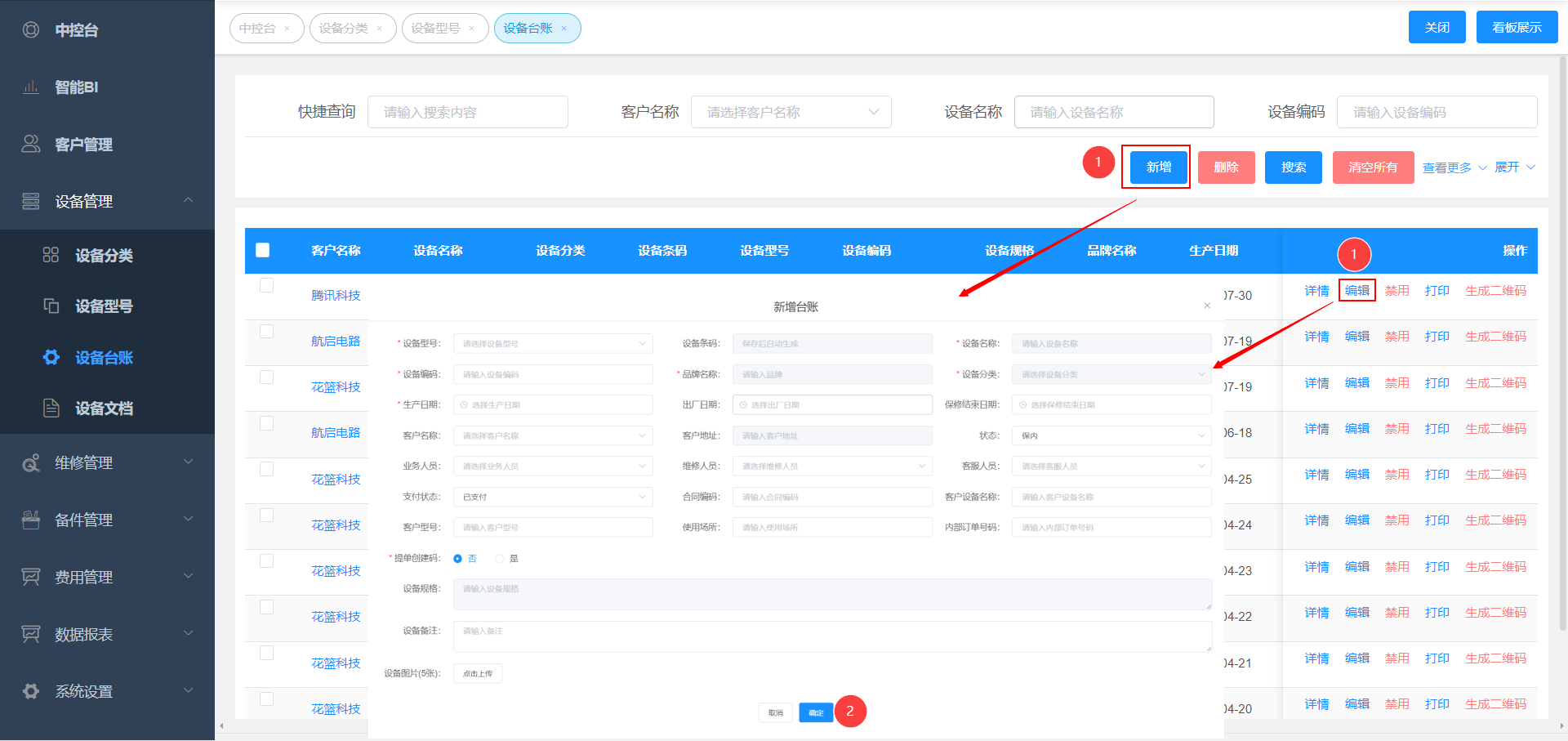The image size is (1568, 741).
Task: Open the 查看更多 dropdown
Action: click(1454, 167)
